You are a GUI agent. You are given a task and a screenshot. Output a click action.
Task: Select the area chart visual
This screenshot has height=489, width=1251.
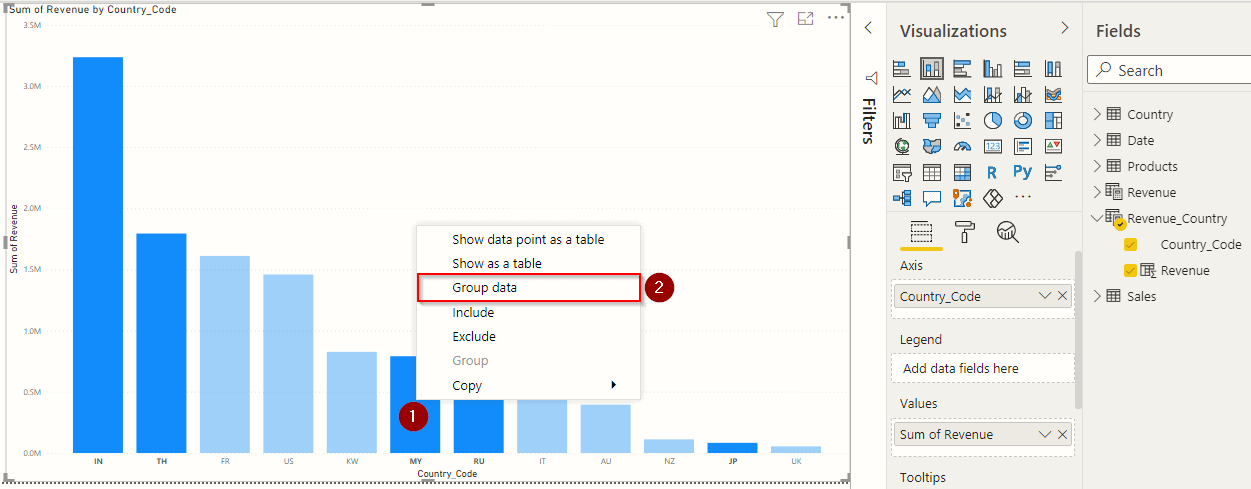pos(932,95)
